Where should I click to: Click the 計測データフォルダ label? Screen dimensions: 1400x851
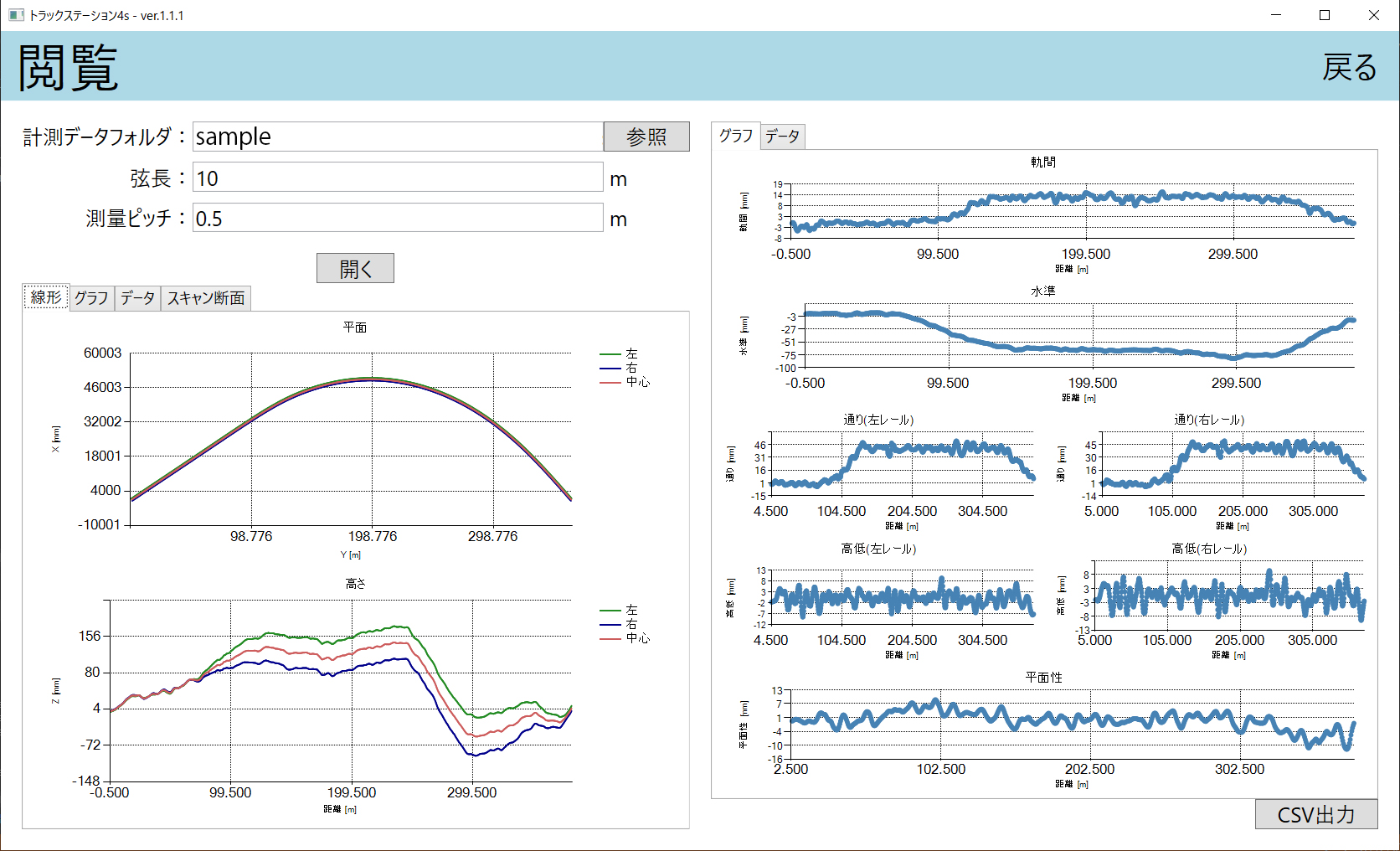point(105,137)
